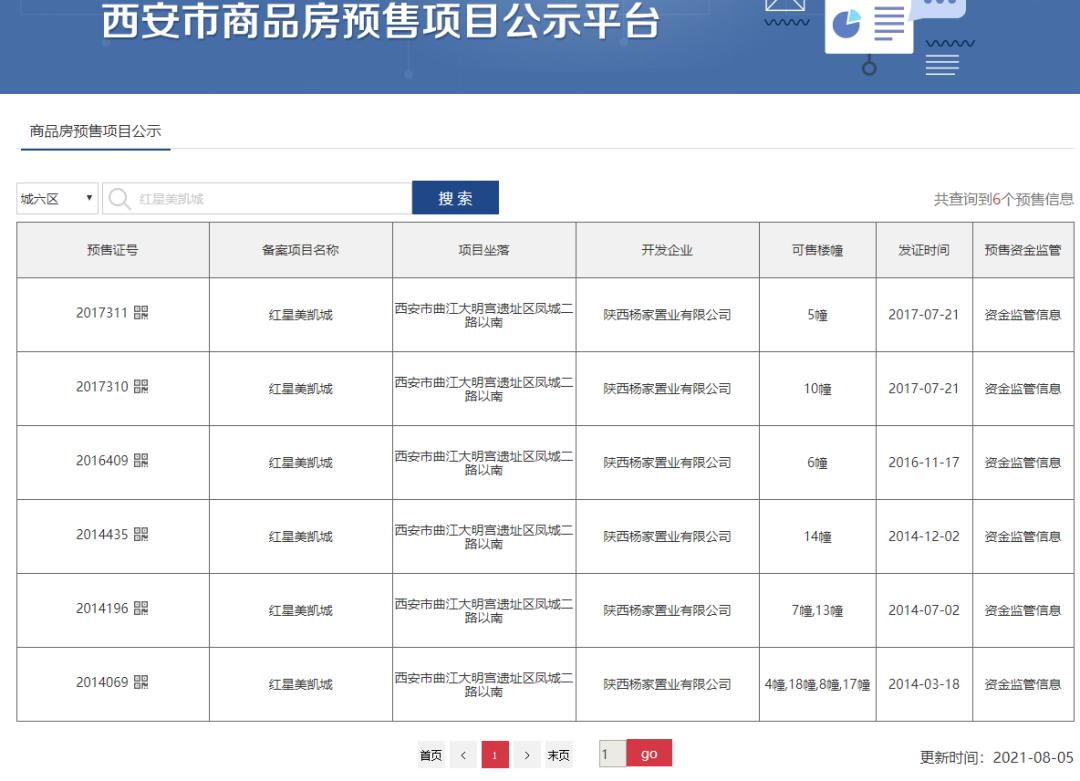The height and width of the screenshot is (781, 1080).
Task: Click the 红星美凯城 search input field
Action: pyautogui.click(x=270, y=199)
